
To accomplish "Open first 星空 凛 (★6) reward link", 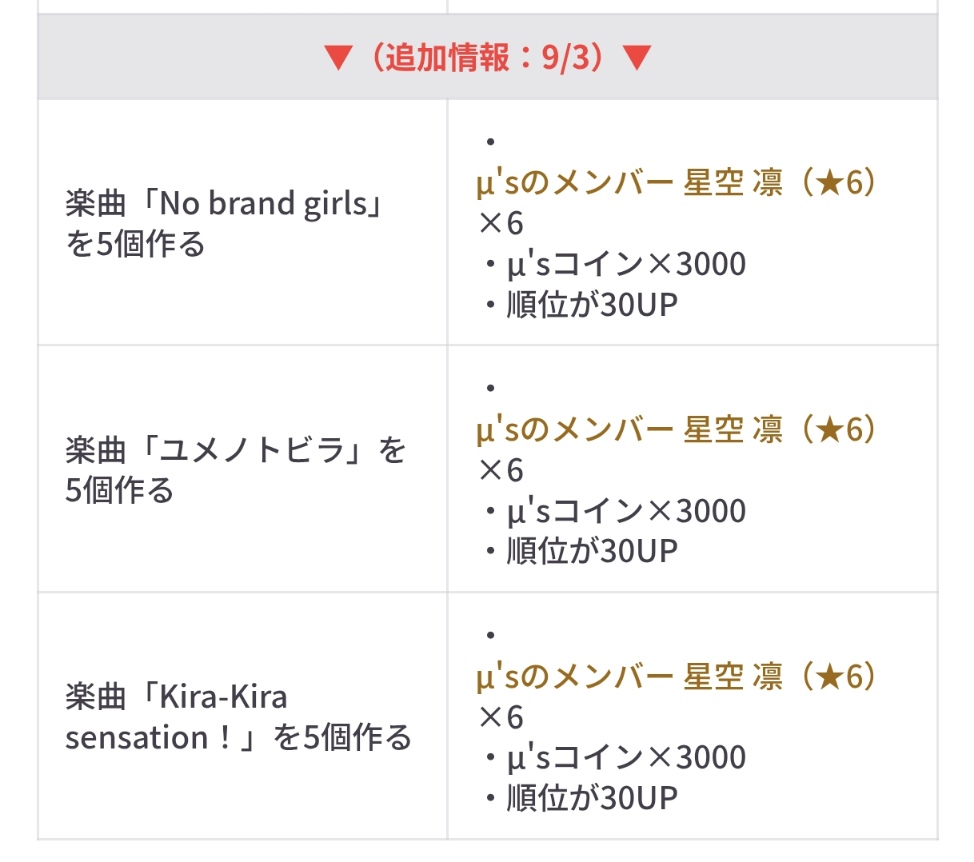I will click(x=677, y=183).
